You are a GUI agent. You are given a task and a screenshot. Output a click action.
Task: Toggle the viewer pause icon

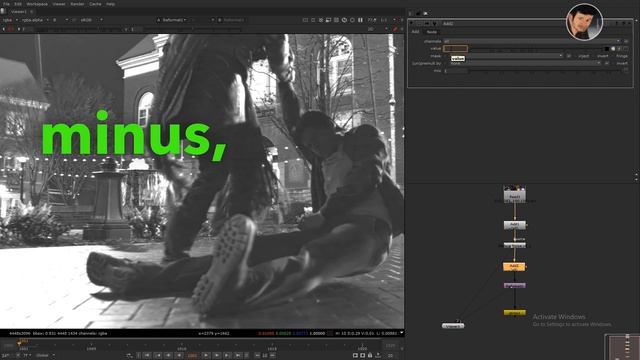(x=360, y=20)
